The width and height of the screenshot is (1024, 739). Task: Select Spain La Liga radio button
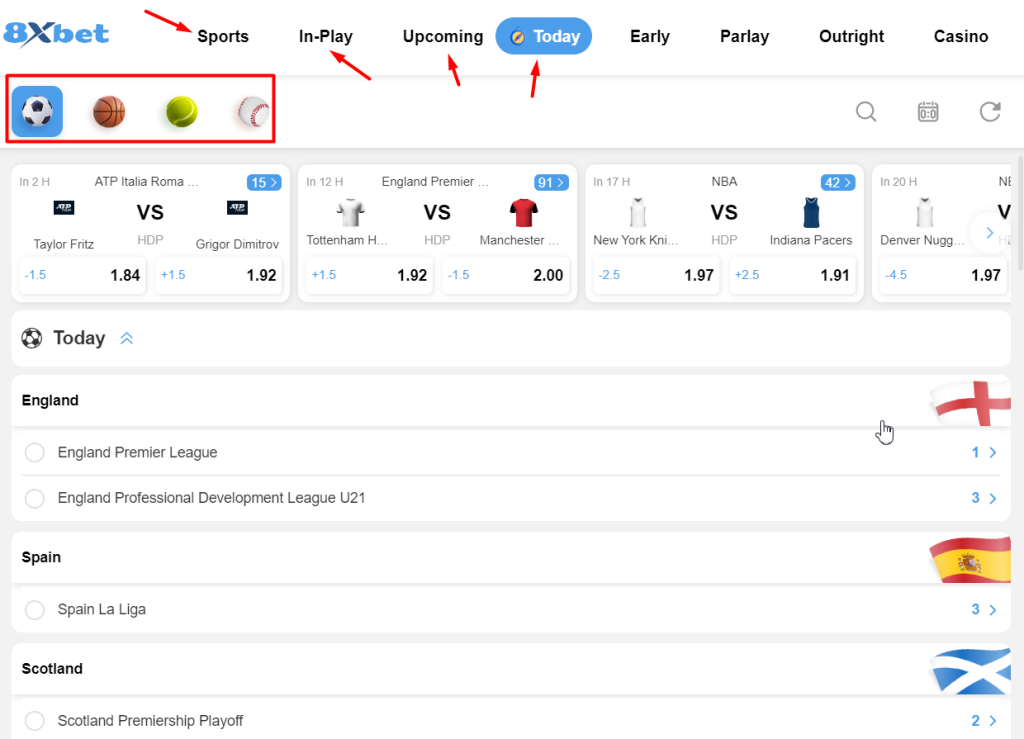[x=35, y=610]
